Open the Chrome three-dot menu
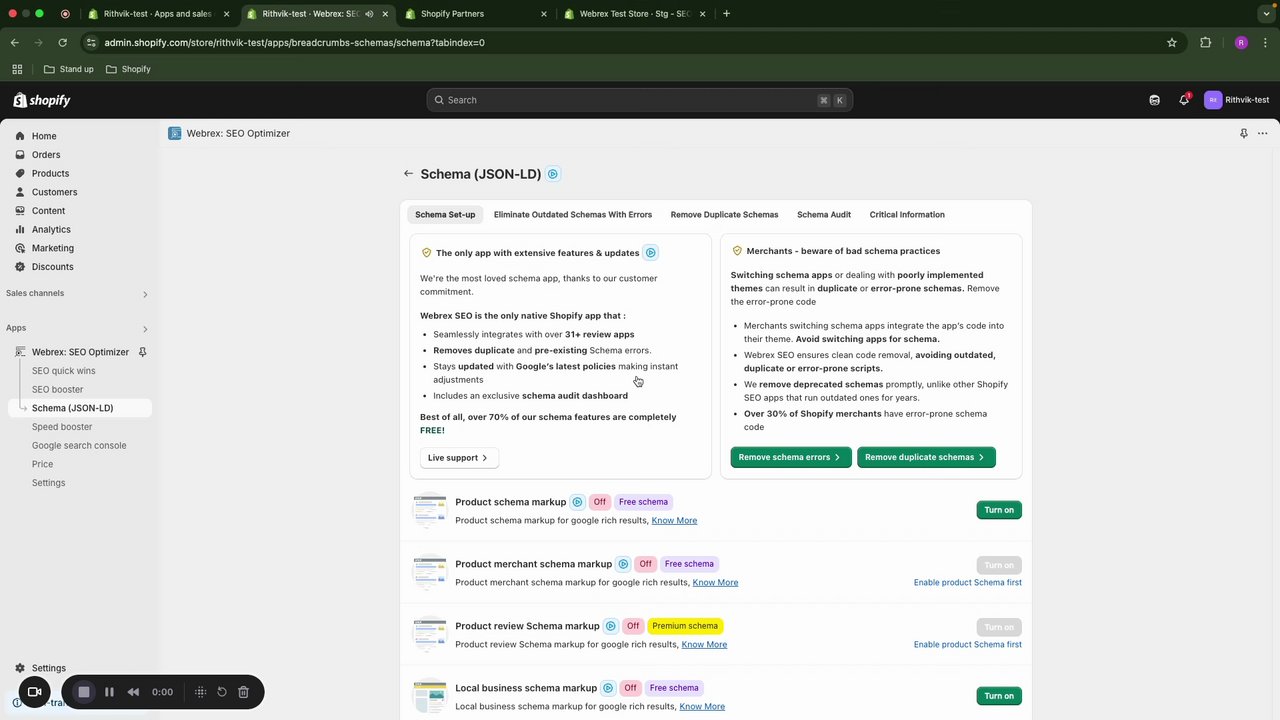This screenshot has width=1280, height=720. pos(1265,43)
